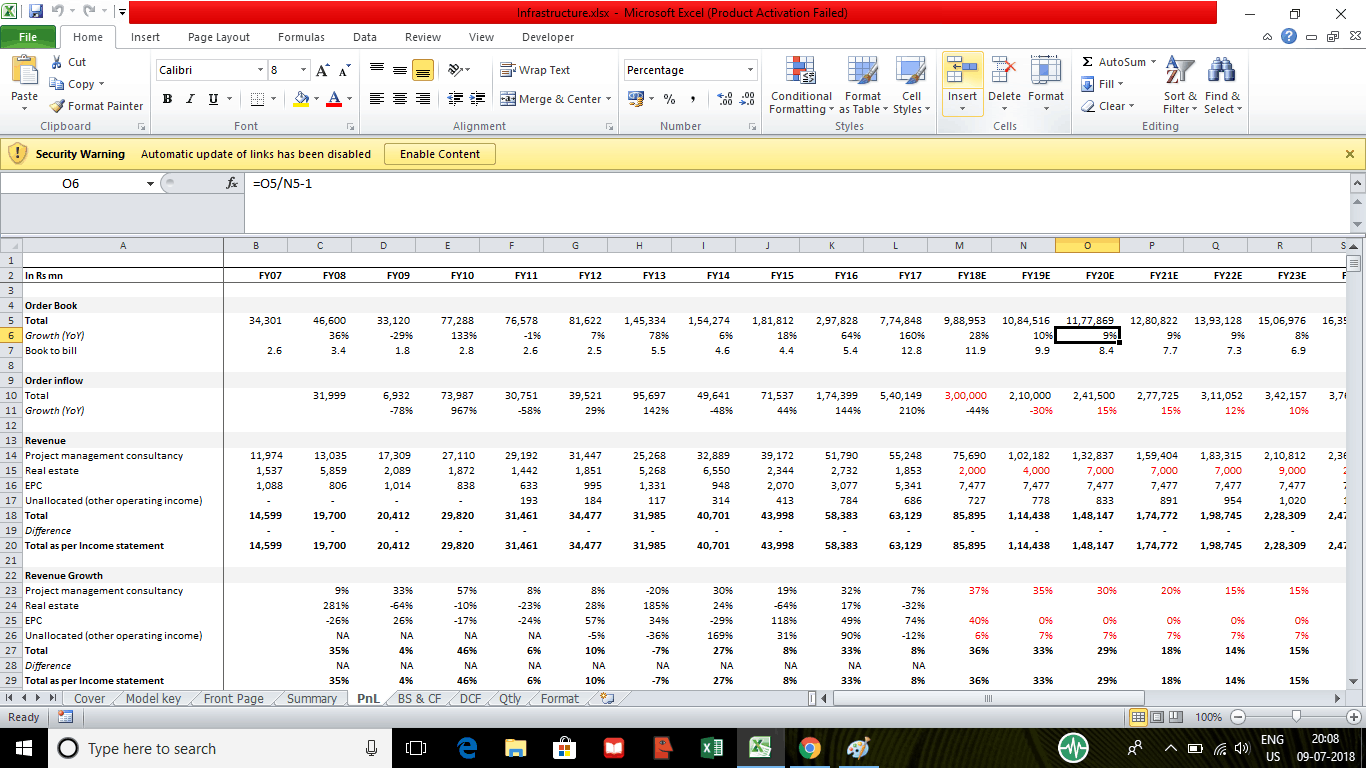Apply the fill color bucket icon
This screenshot has width=1366, height=768.
coord(301,99)
